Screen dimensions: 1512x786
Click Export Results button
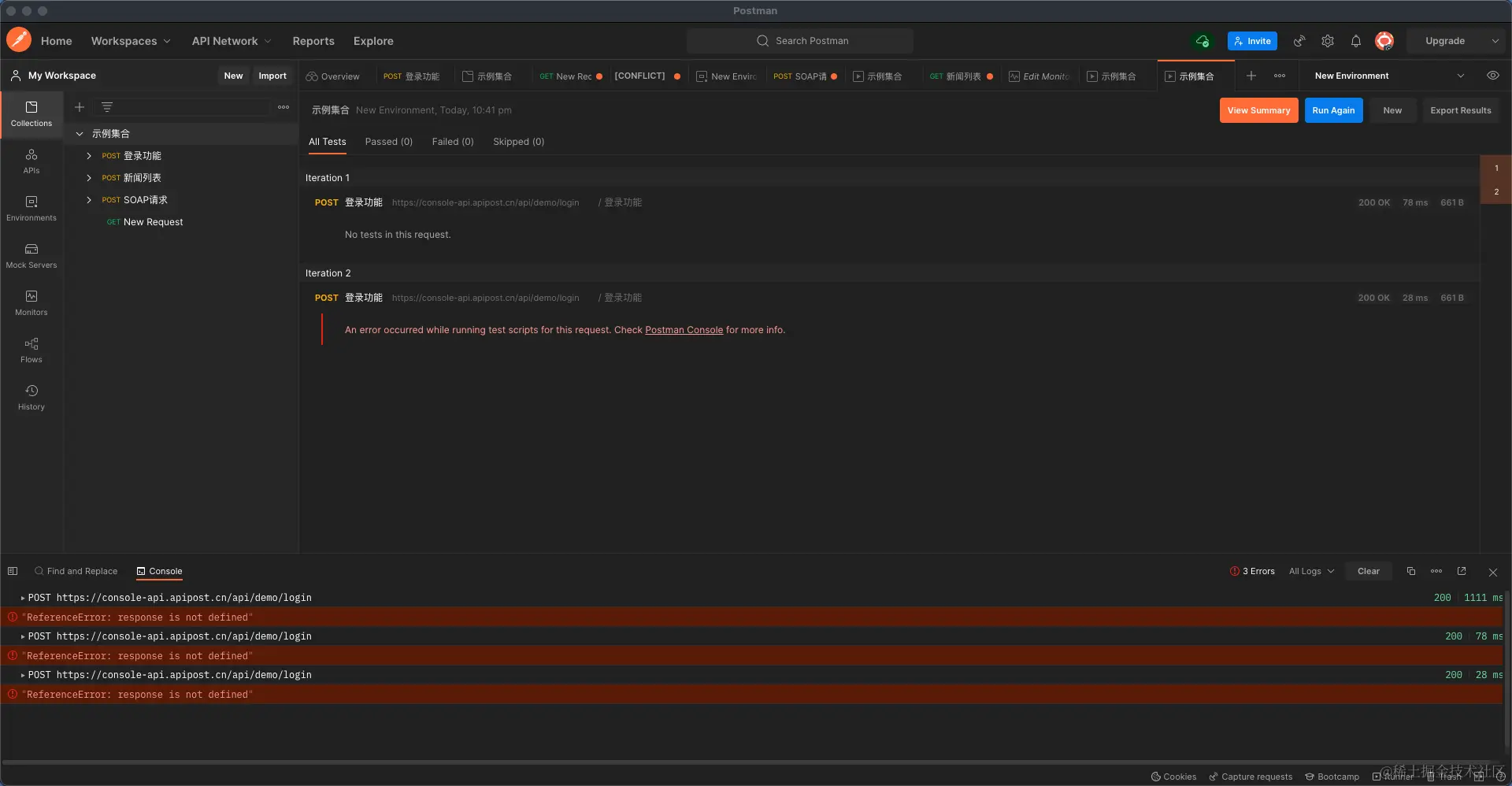(x=1461, y=110)
